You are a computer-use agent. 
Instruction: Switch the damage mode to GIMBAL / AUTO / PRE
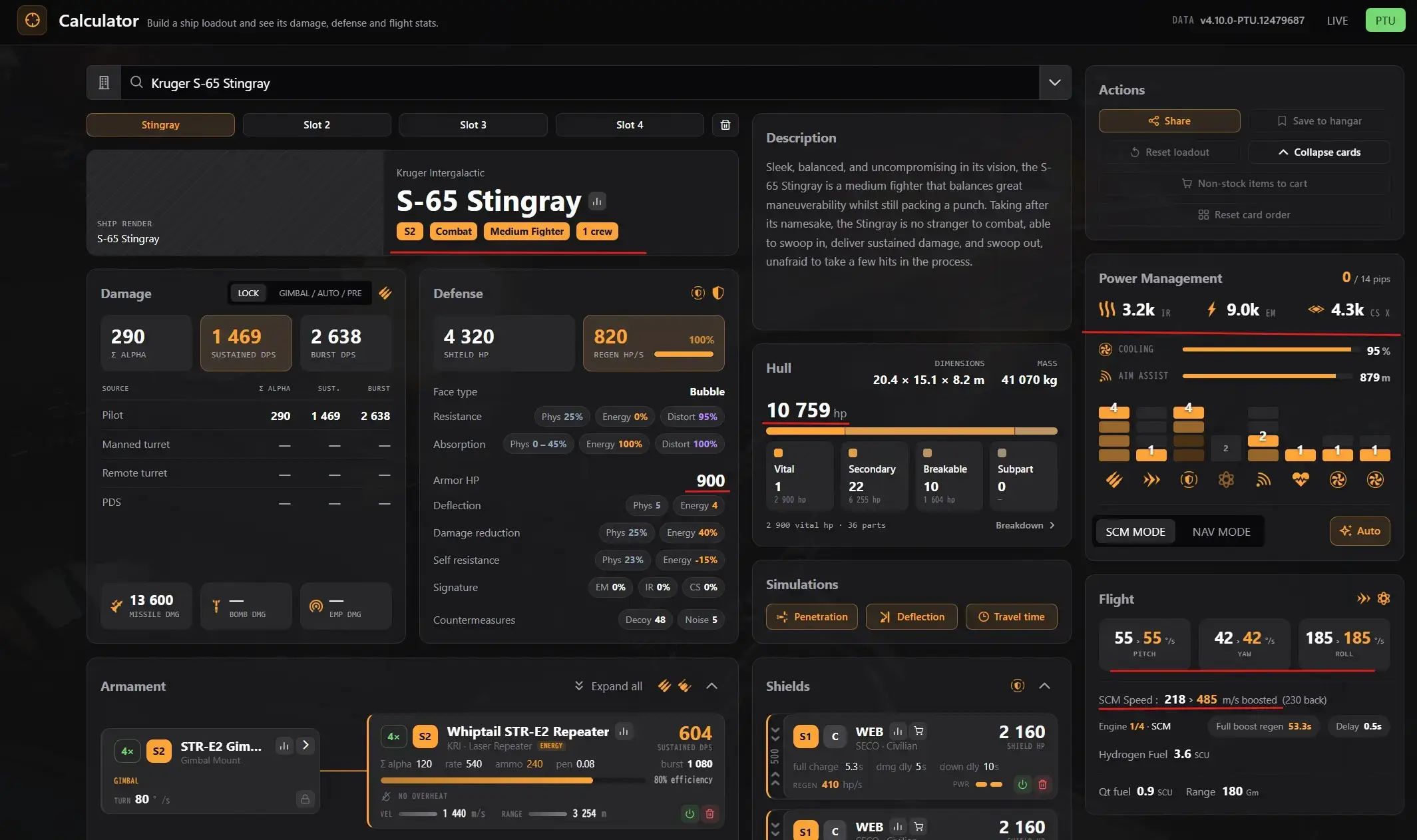tap(320, 293)
